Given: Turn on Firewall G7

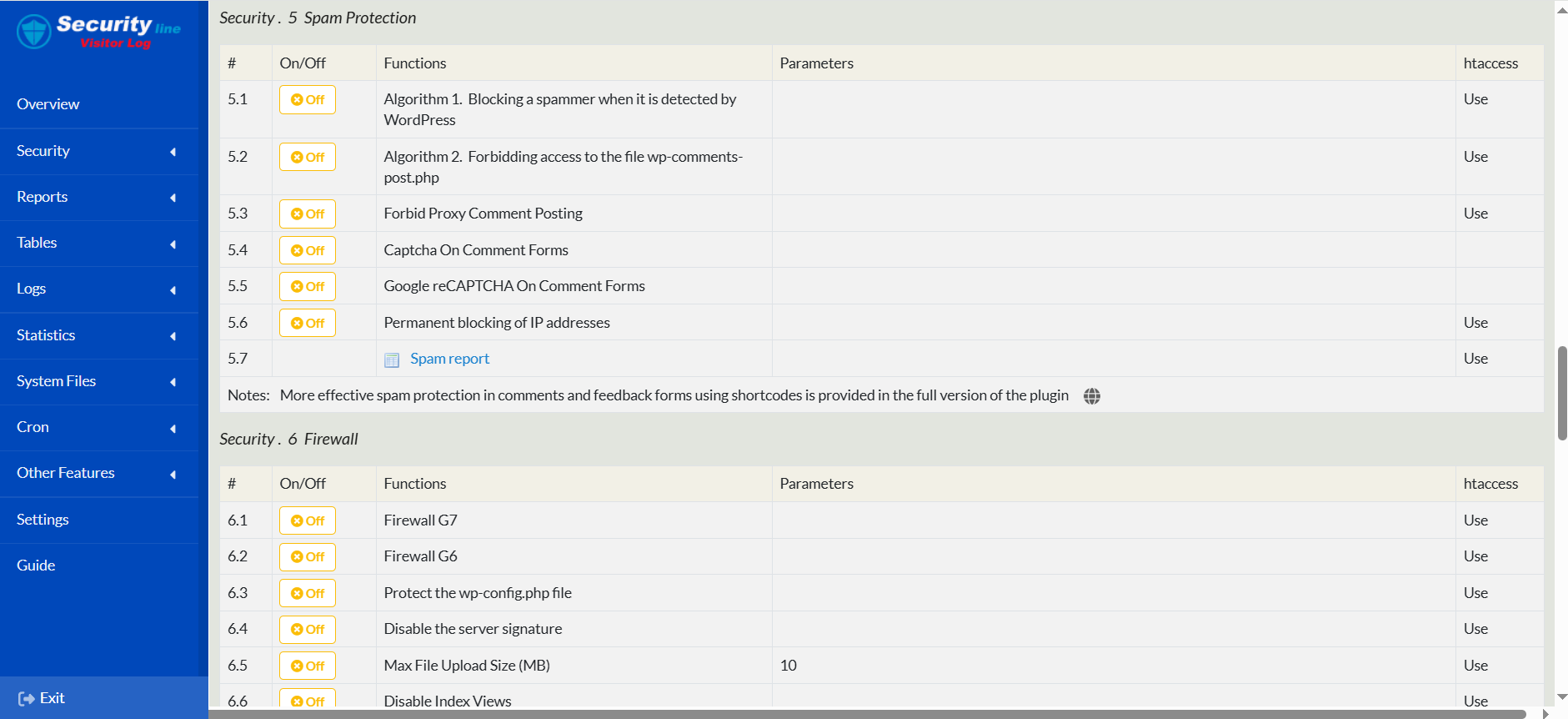Looking at the screenshot, I should click(x=308, y=521).
